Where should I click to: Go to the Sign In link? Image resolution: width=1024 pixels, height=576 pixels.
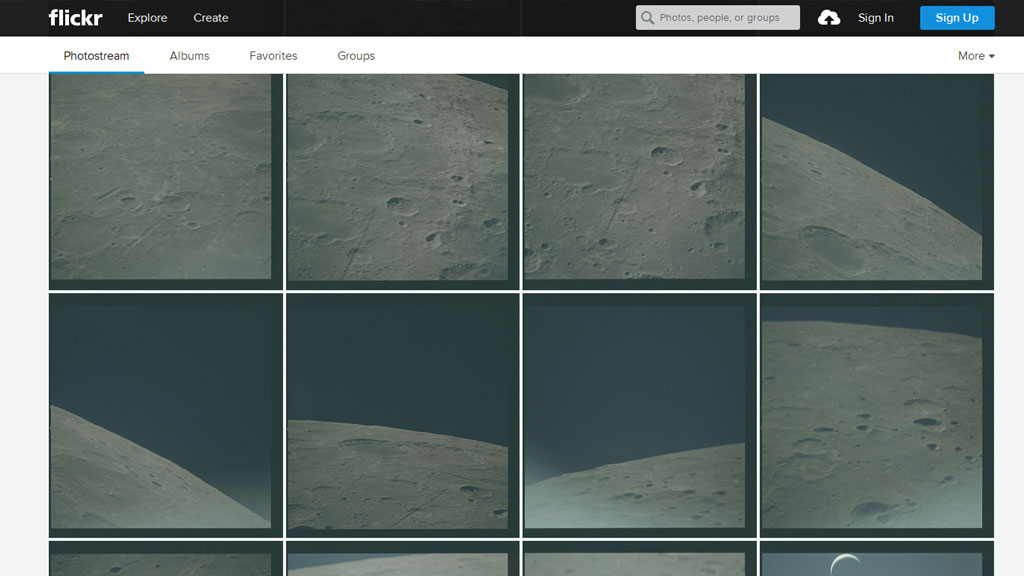[x=875, y=18]
